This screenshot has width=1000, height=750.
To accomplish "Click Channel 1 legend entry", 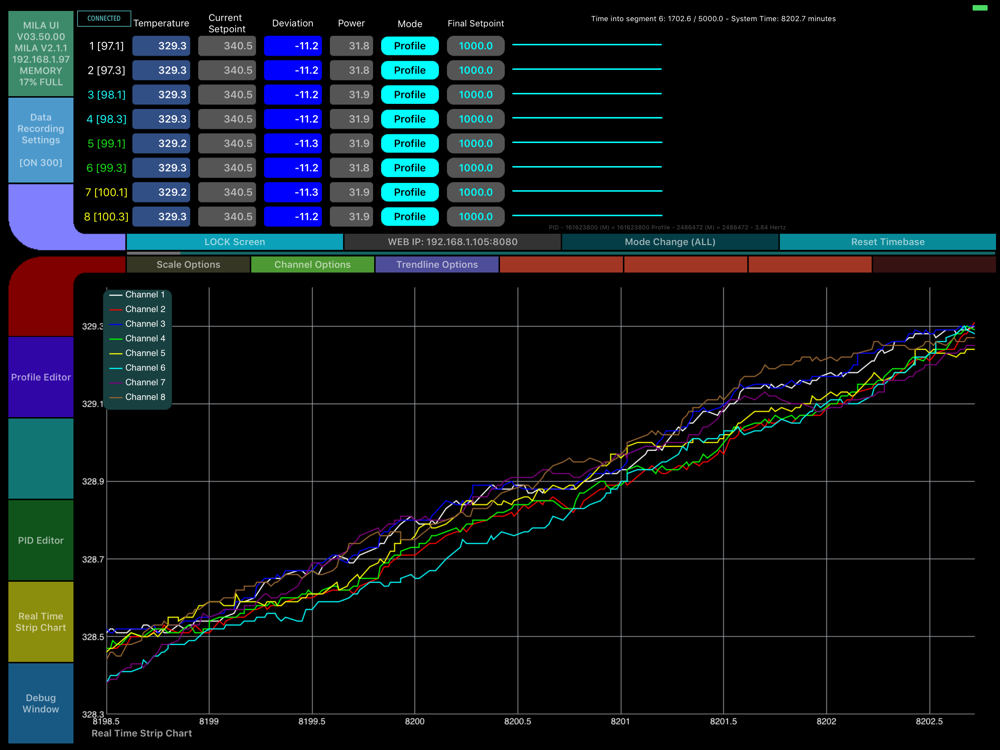I will click(x=137, y=295).
